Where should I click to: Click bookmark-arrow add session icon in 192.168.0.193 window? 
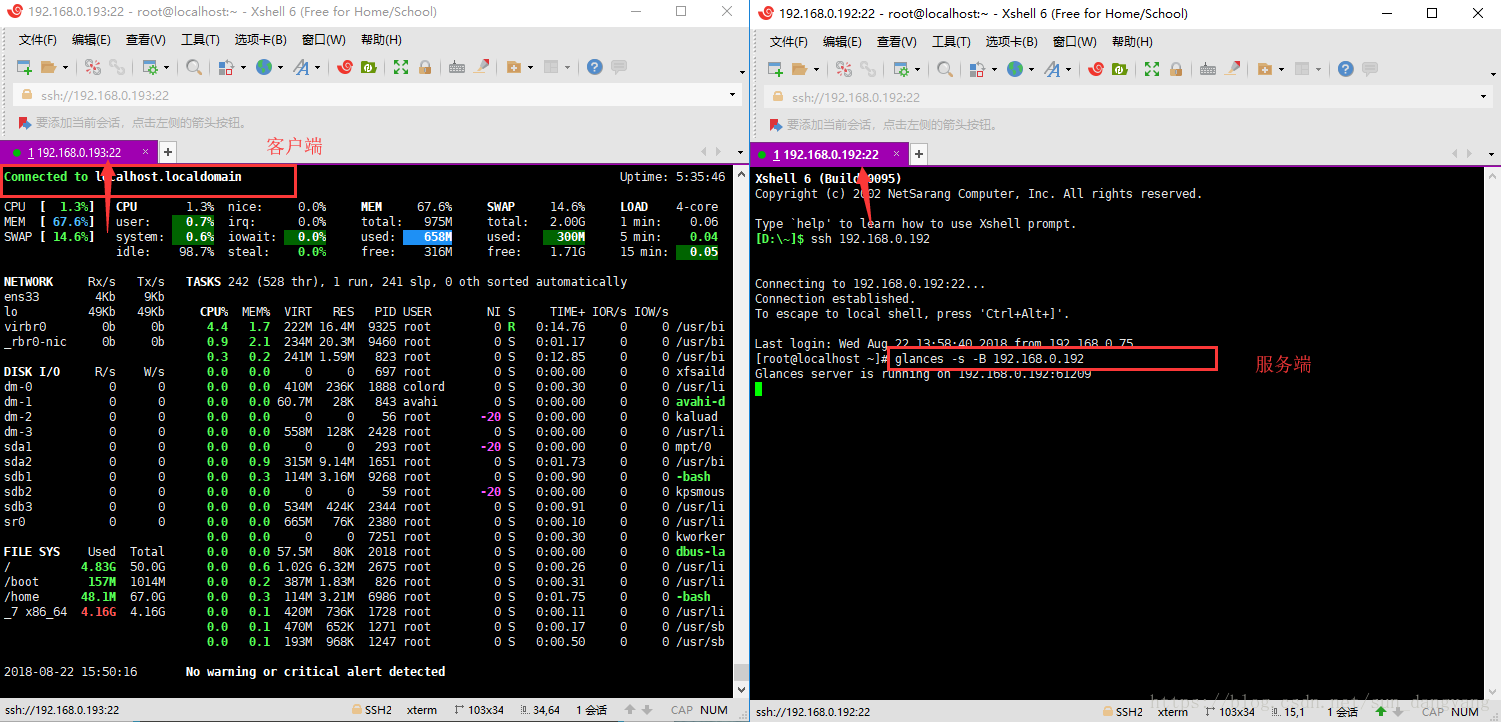(x=25, y=123)
